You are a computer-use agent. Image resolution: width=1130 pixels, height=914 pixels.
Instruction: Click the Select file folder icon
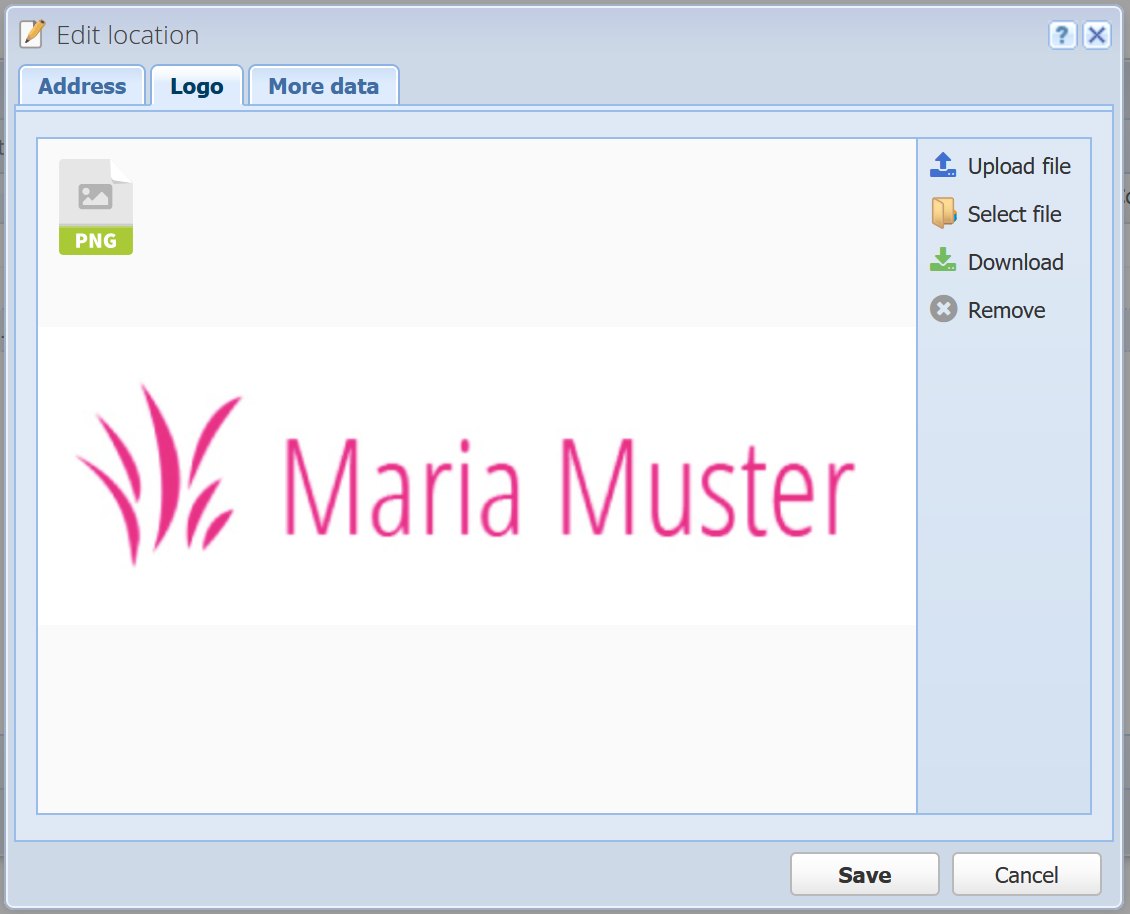click(943, 213)
